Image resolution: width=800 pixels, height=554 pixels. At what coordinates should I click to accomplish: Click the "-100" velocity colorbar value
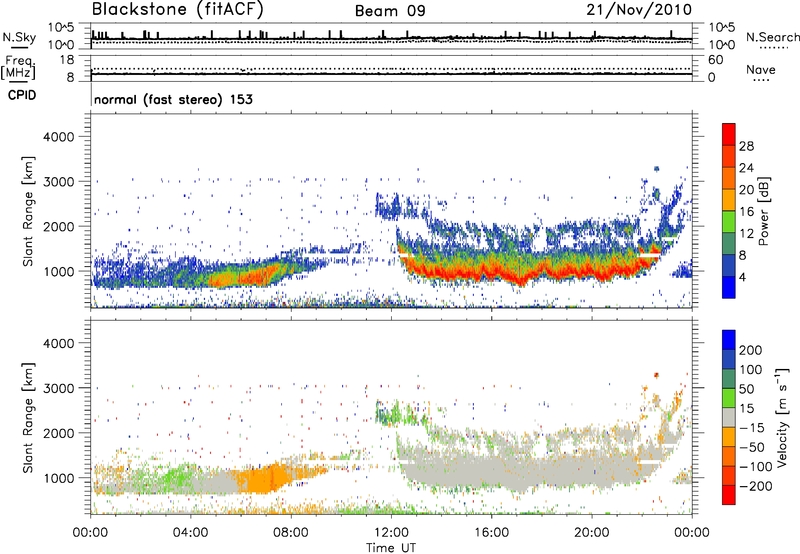(x=756, y=467)
